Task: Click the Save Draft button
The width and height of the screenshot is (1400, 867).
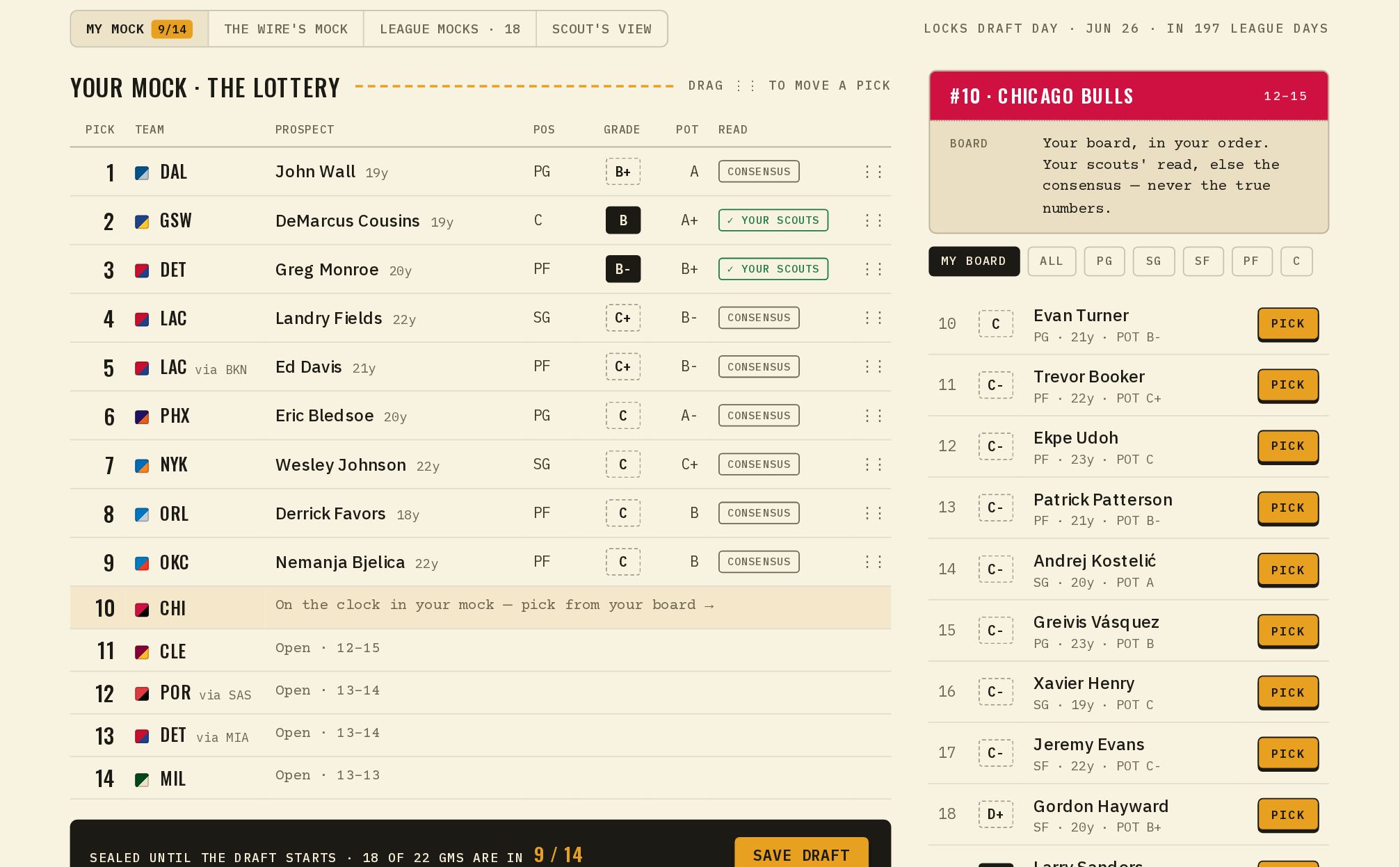Action: click(x=801, y=854)
